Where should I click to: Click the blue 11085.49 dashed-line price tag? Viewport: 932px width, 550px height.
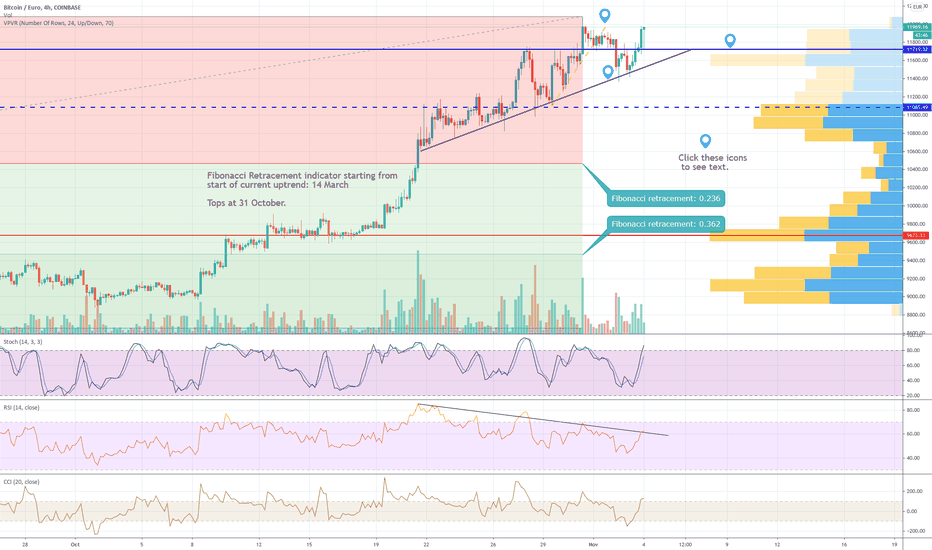click(x=915, y=107)
